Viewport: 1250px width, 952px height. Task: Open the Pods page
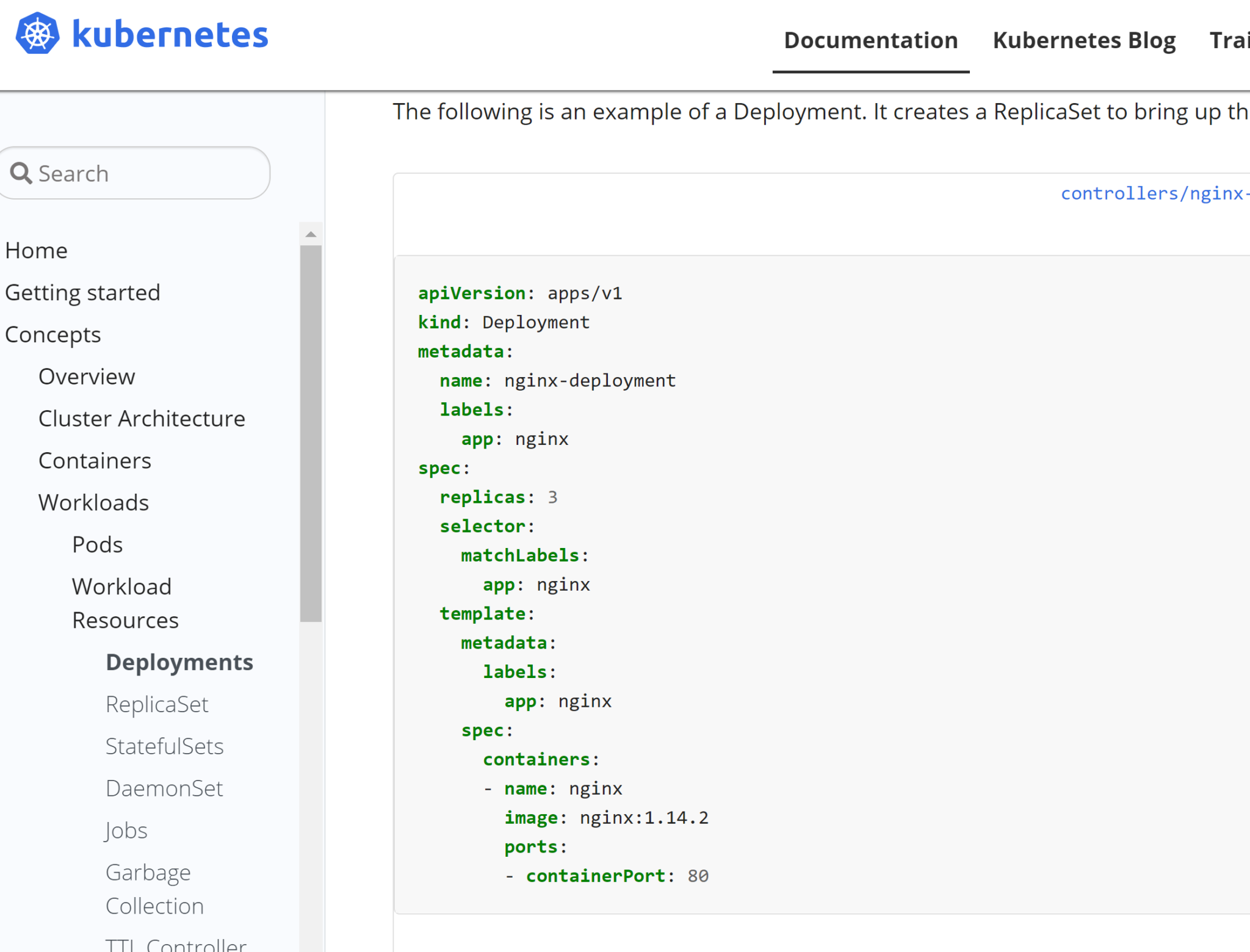97,544
